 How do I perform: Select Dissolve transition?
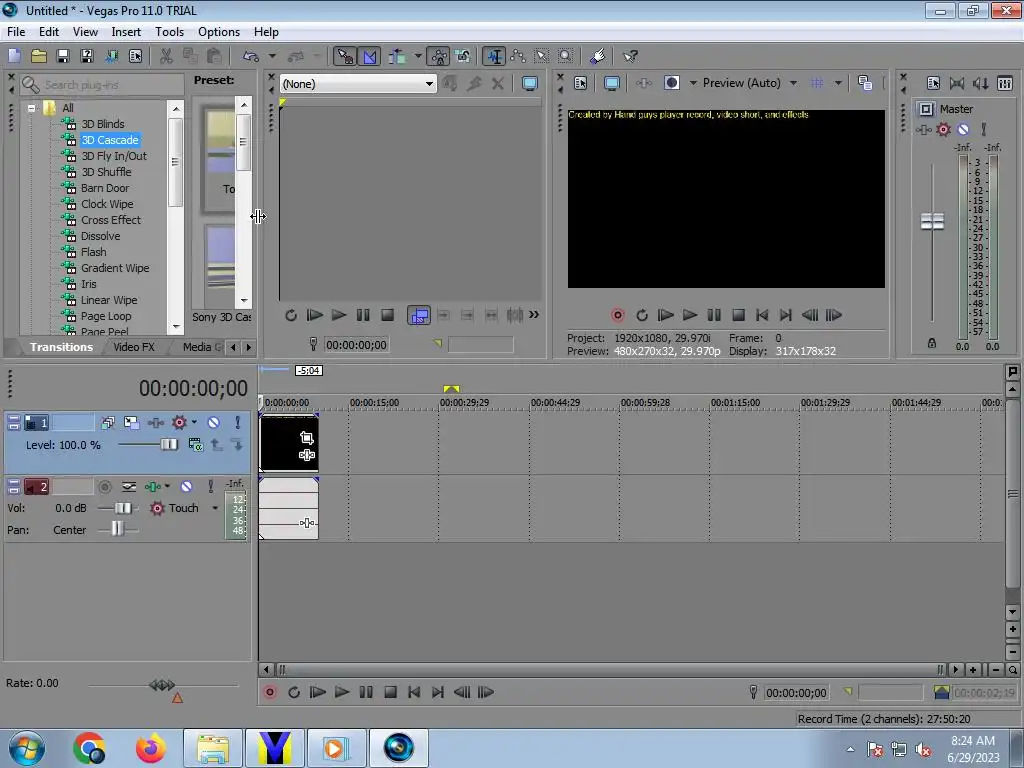pyautogui.click(x=100, y=236)
